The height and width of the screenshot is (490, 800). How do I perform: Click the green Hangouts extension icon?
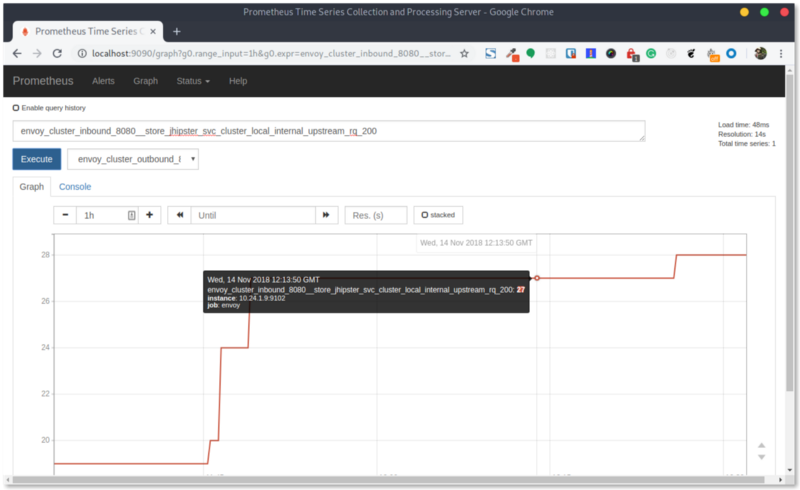click(x=531, y=54)
